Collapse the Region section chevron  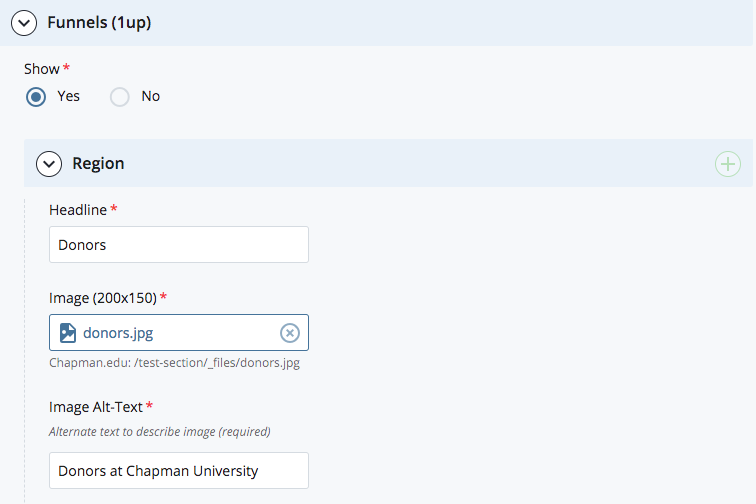(x=48, y=163)
